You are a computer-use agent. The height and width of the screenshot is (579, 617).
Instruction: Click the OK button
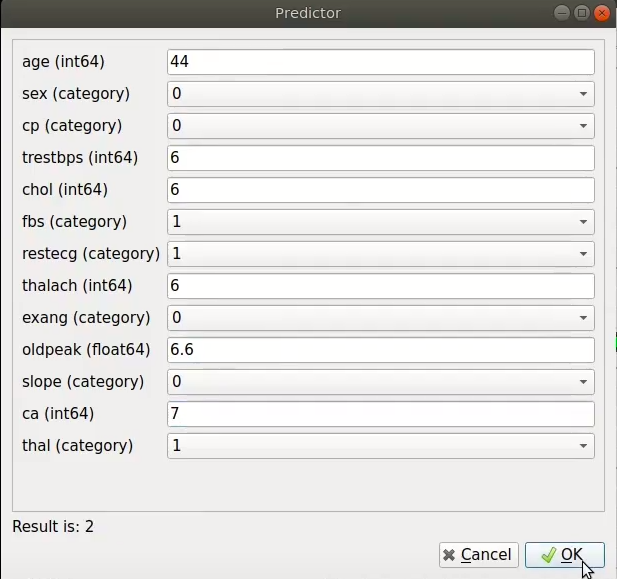[x=565, y=555]
